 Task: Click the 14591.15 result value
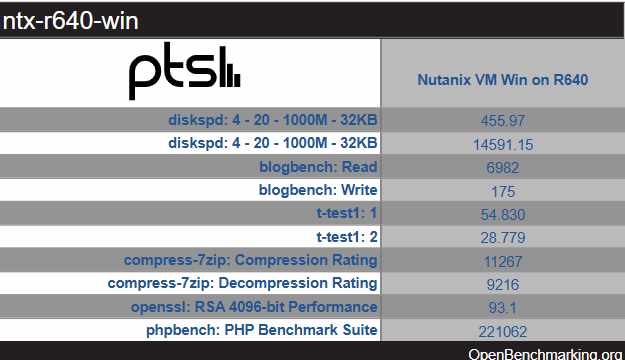point(503,145)
